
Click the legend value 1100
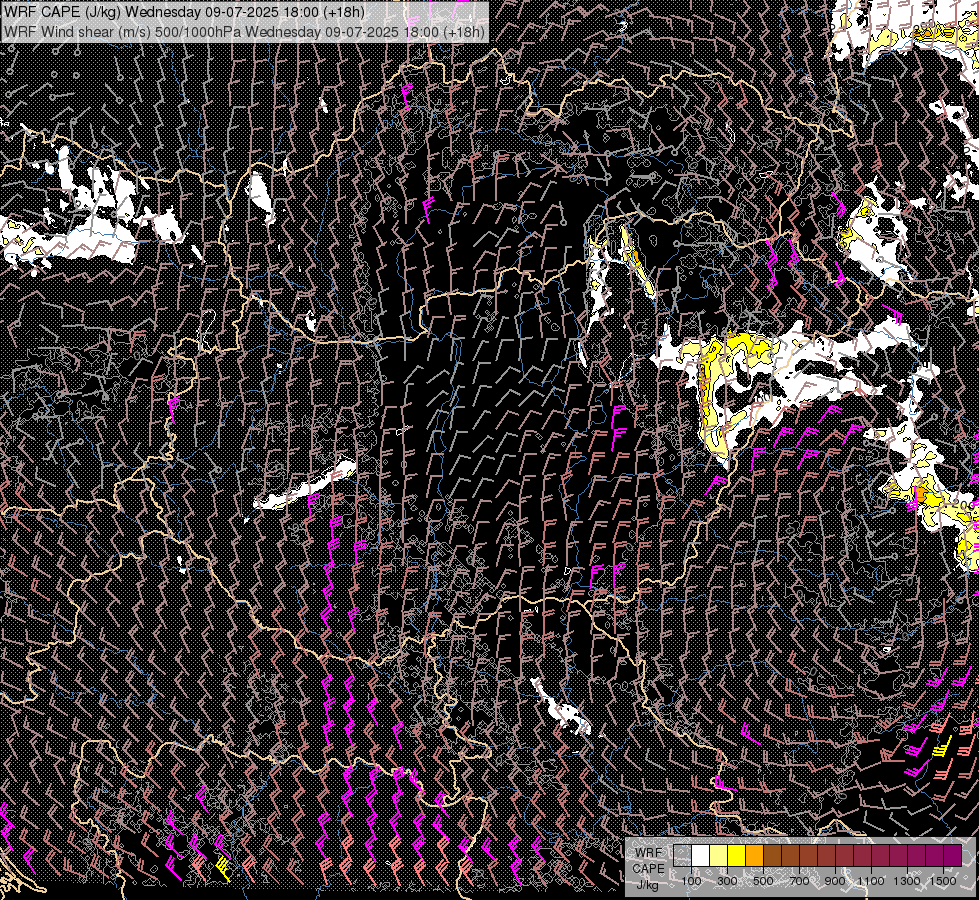coord(870,881)
